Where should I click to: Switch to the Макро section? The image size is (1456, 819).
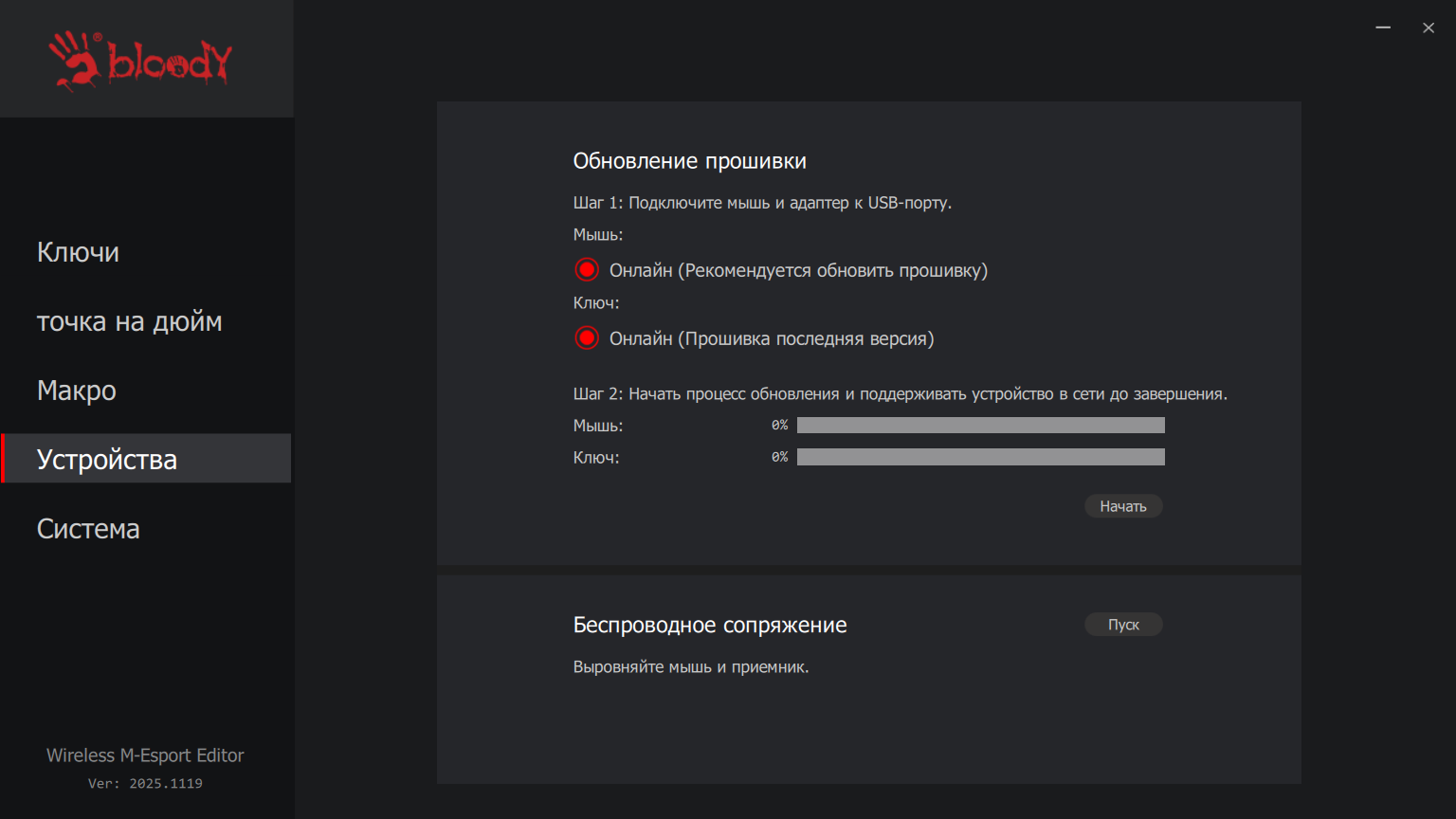(77, 391)
